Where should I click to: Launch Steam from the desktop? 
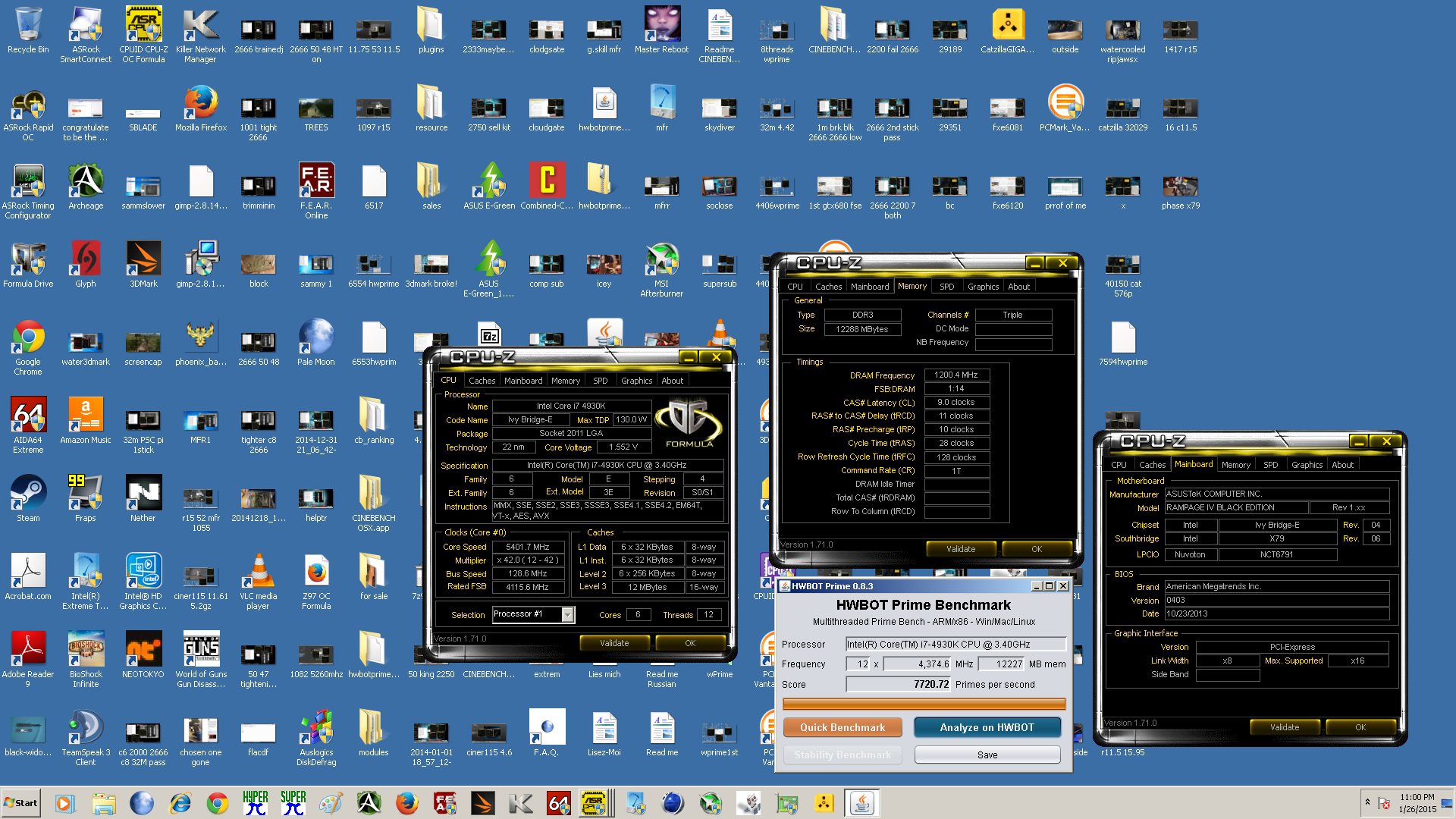click(x=28, y=498)
